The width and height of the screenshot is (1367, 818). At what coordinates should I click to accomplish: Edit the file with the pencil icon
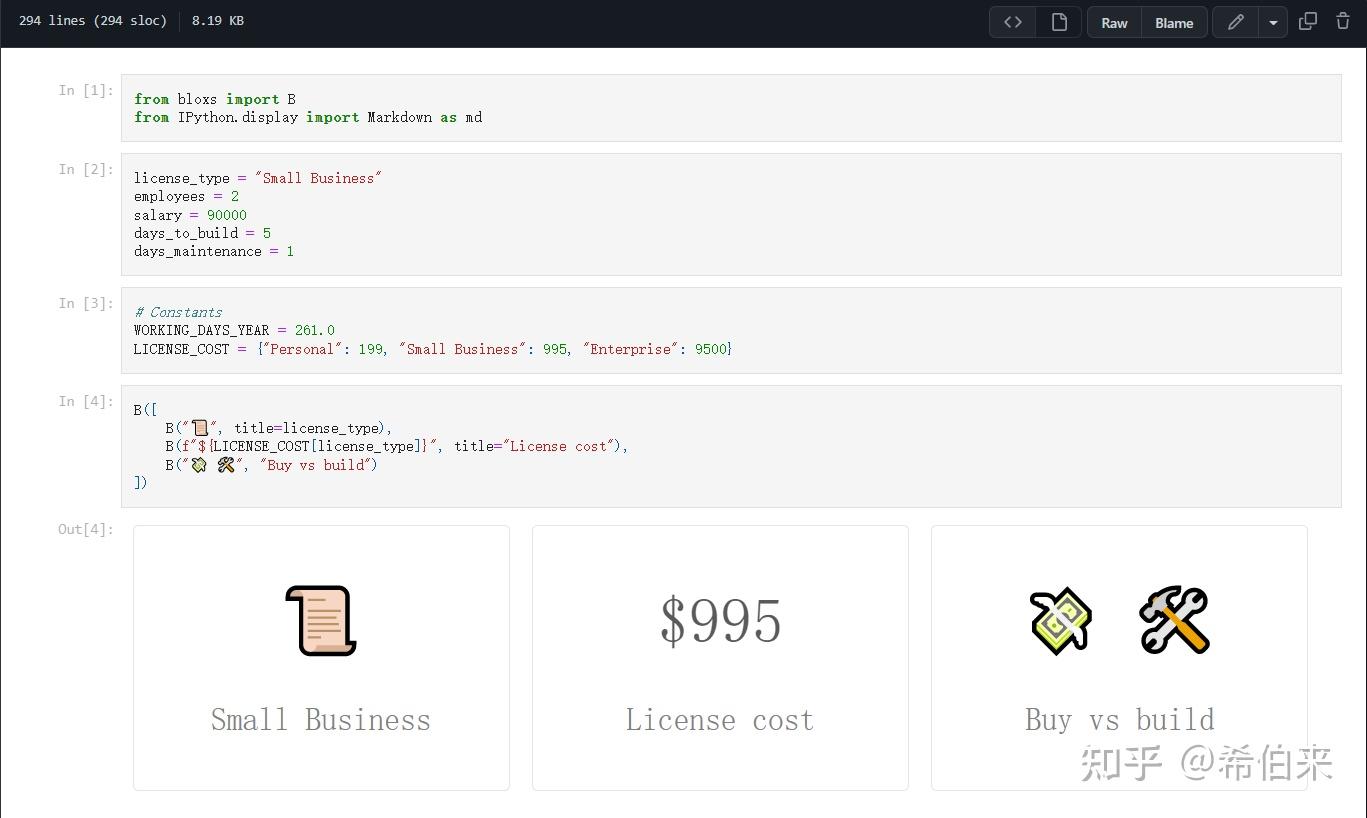tap(1235, 21)
